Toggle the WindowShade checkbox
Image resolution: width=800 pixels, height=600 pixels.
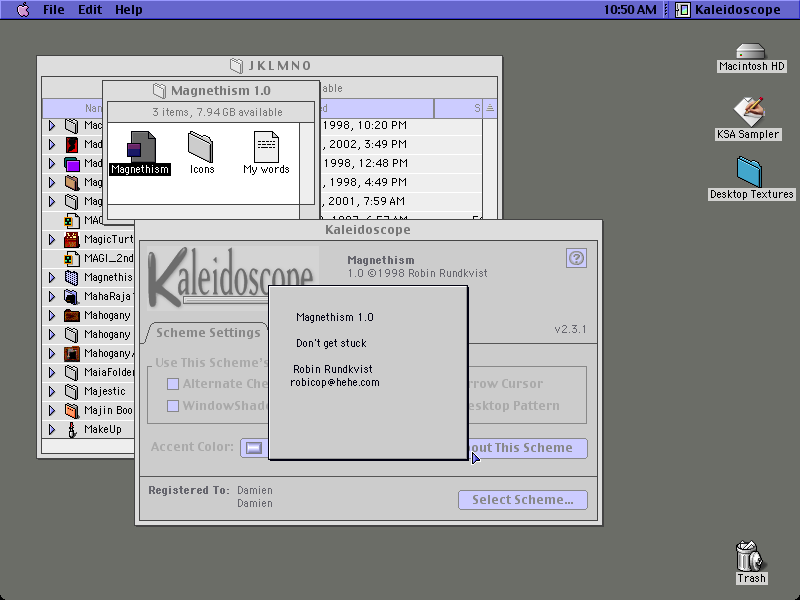coord(173,406)
